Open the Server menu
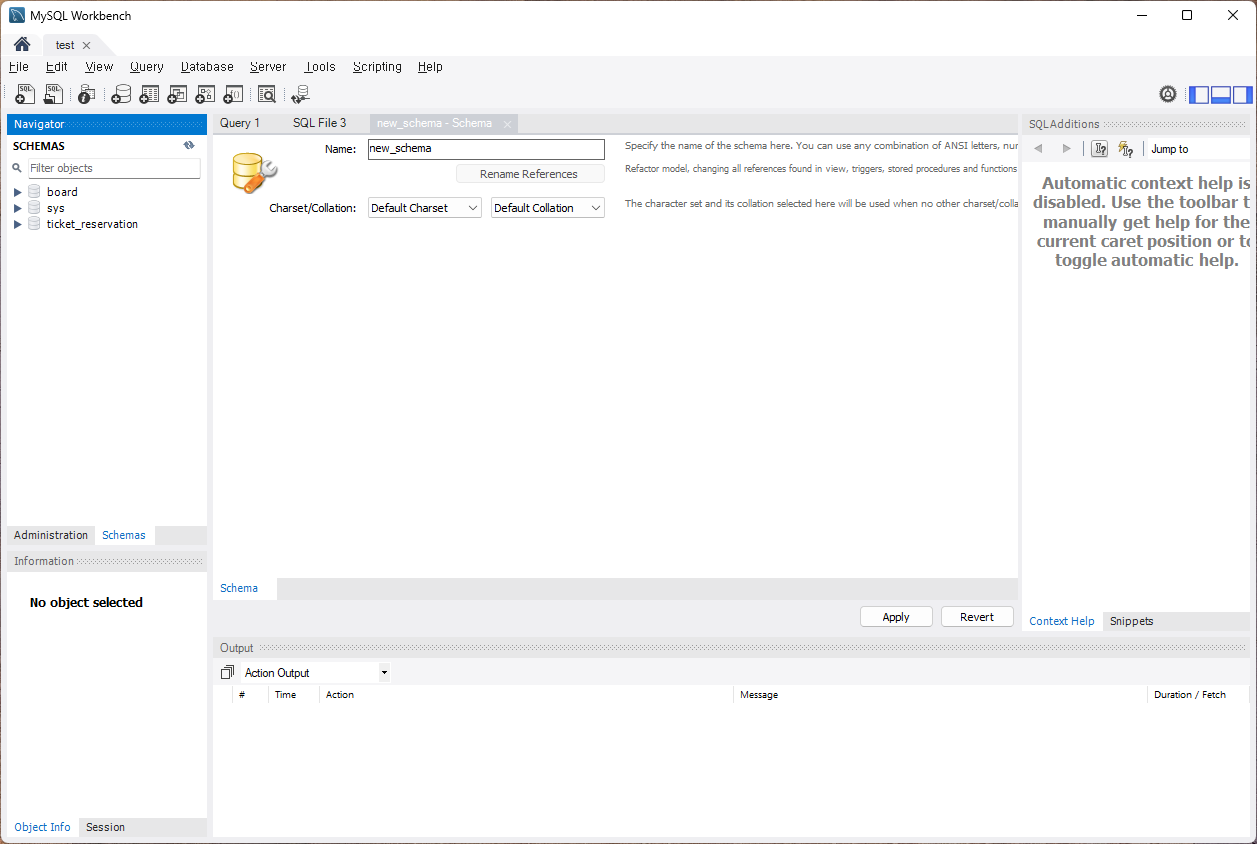The image size is (1257, 844). point(268,67)
